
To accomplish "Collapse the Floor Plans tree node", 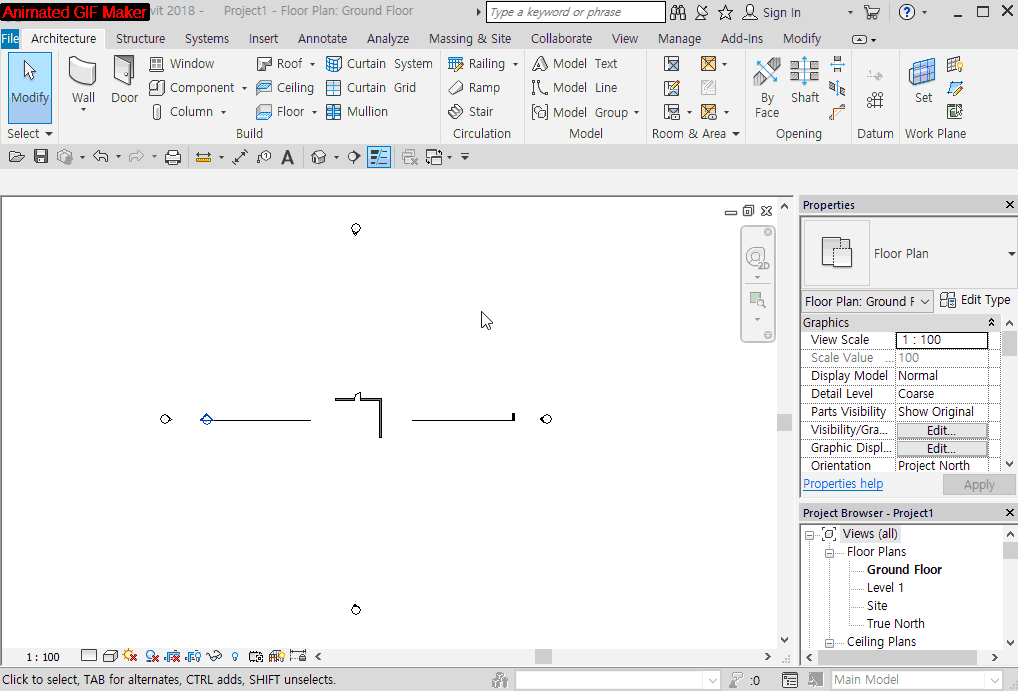I will coord(829,553).
